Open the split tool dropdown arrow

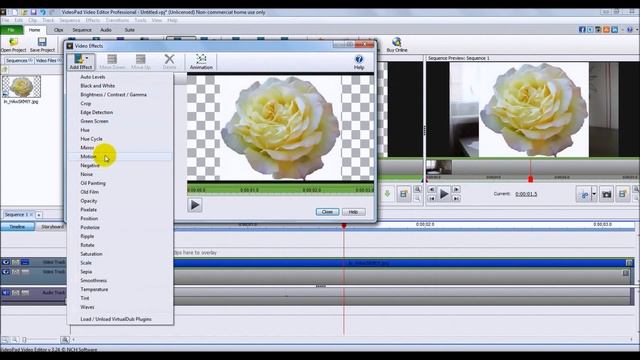(594, 194)
